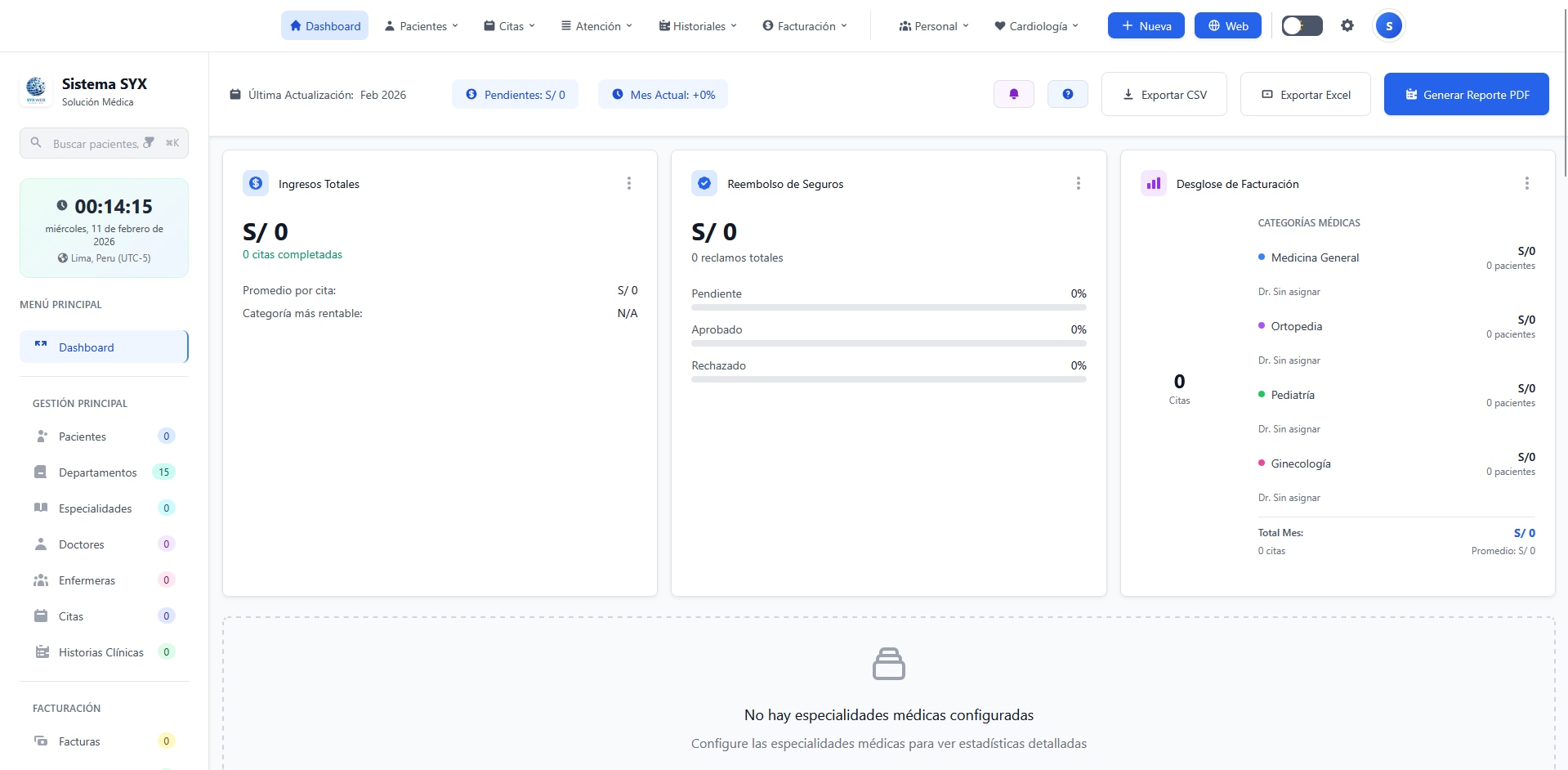1568x770 pixels.
Task: Click the blue Nueva button
Action: (x=1146, y=25)
